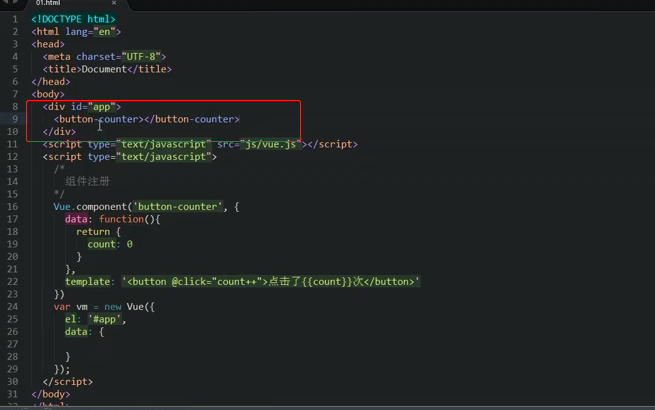Click the Vue keyword in Vue.component
Viewport: 655px width, 410px height.
pos(62,207)
